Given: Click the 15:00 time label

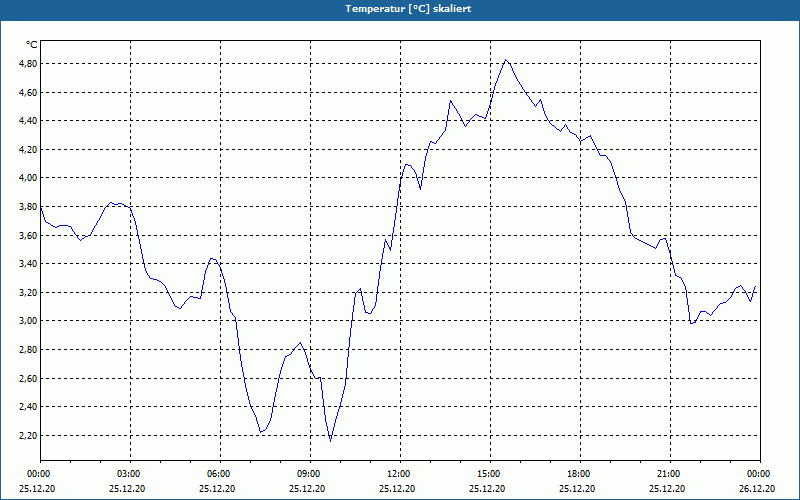Looking at the screenshot, I should tap(489, 474).
